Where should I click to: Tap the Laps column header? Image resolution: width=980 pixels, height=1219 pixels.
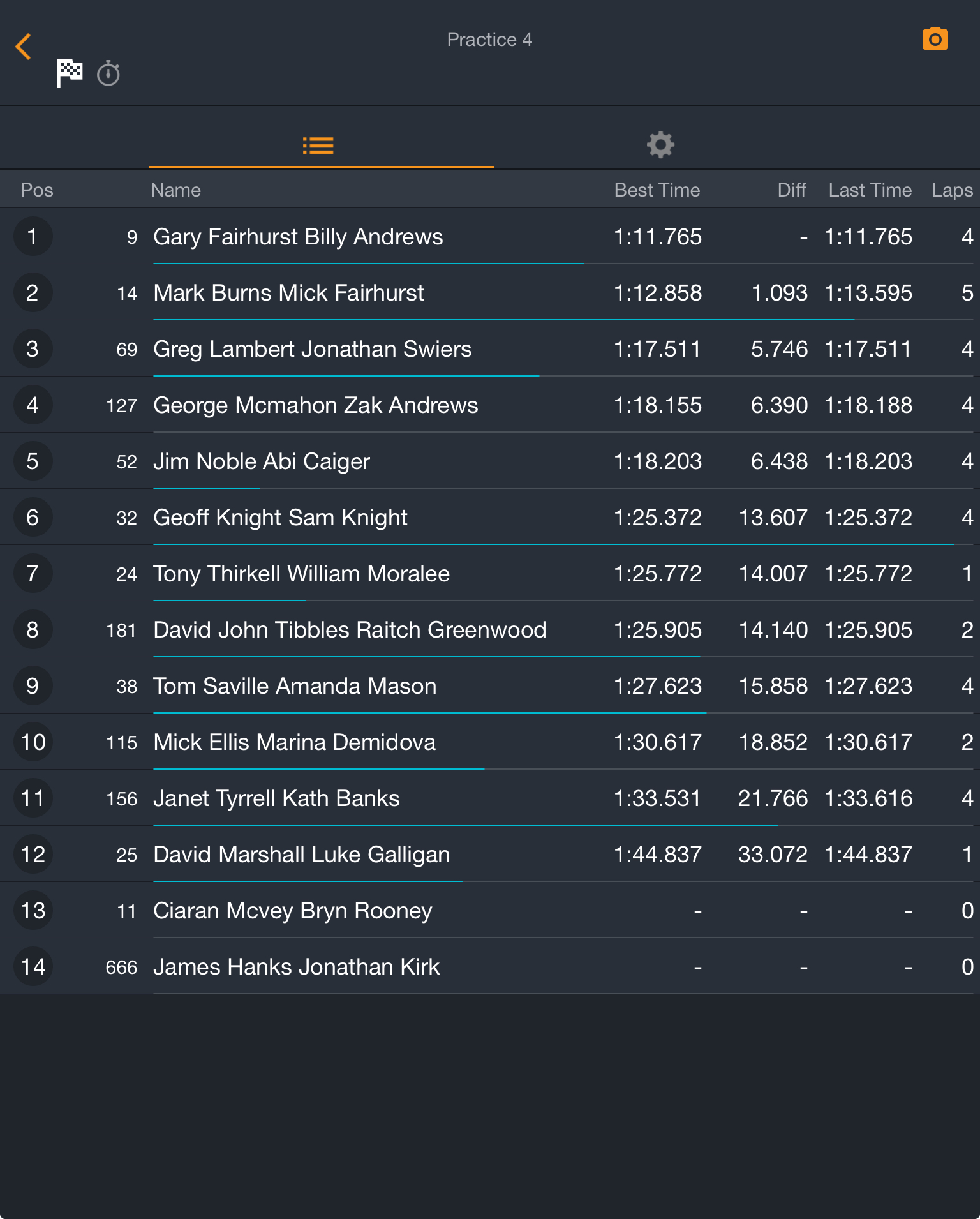coord(952,190)
